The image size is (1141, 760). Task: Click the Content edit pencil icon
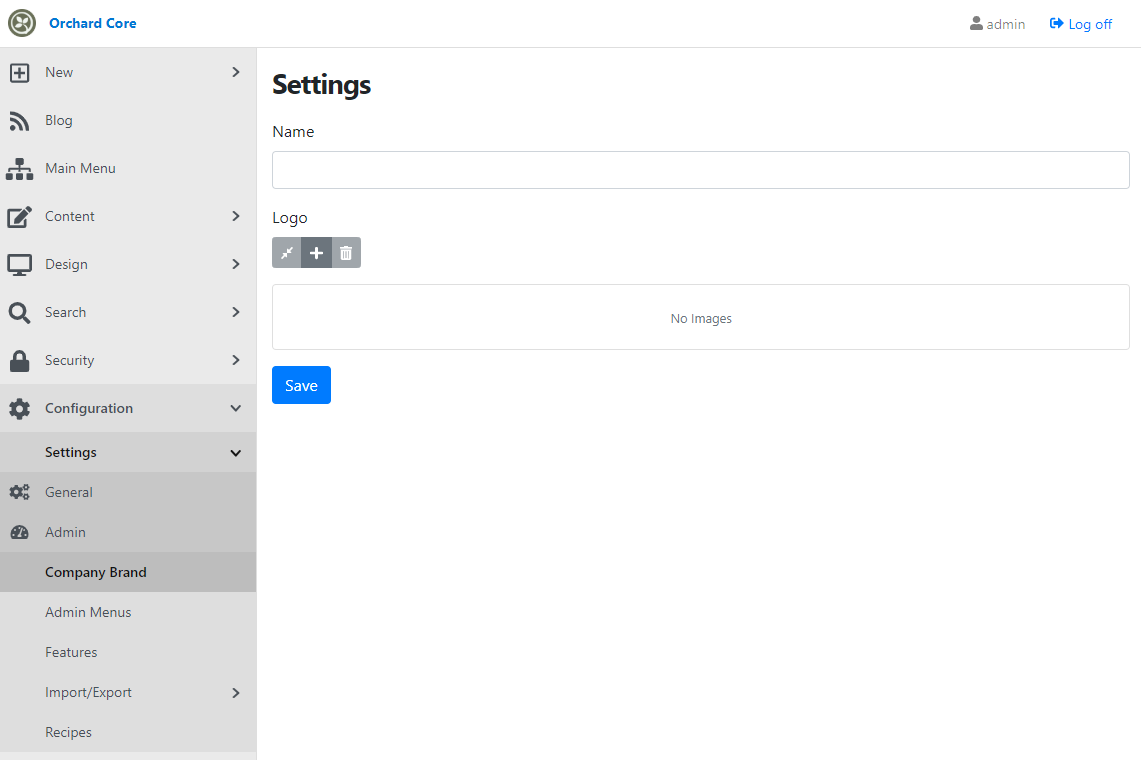point(20,217)
